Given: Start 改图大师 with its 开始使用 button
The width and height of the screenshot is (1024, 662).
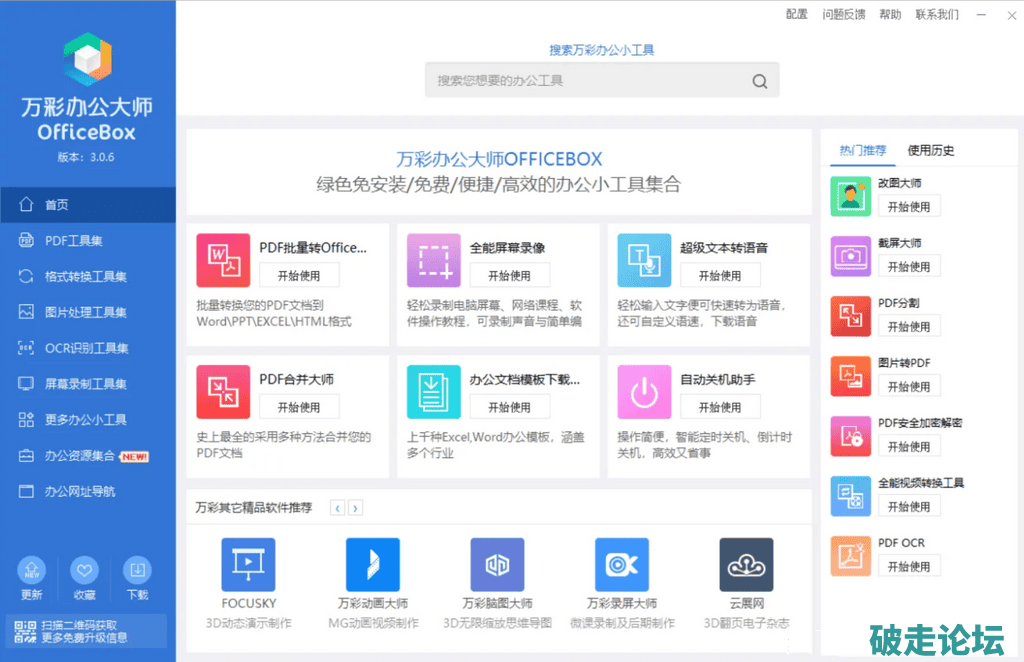Looking at the screenshot, I should [x=908, y=207].
